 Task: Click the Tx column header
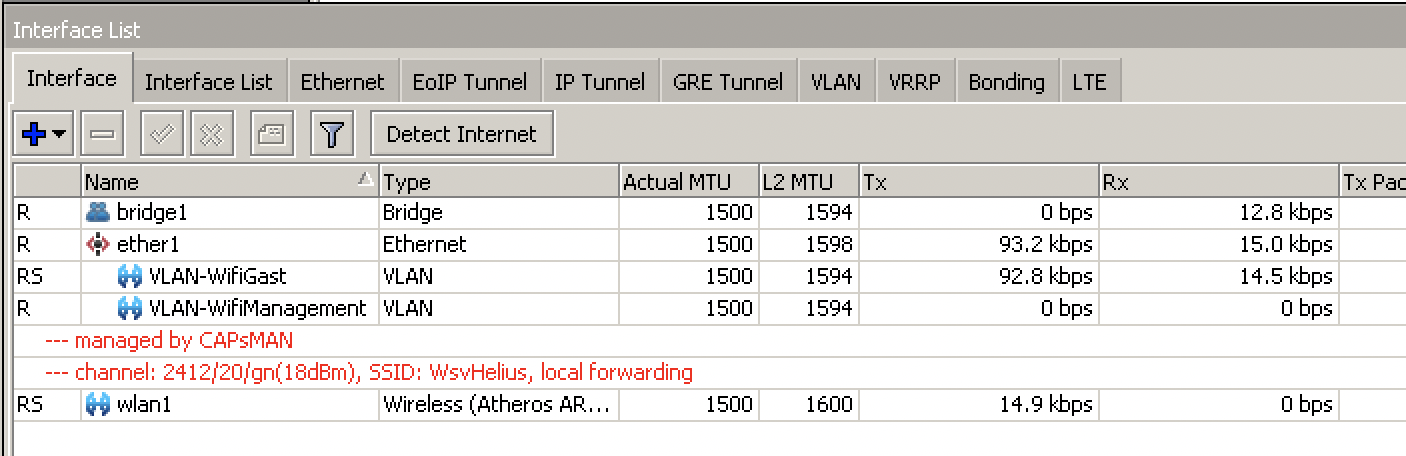979,182
